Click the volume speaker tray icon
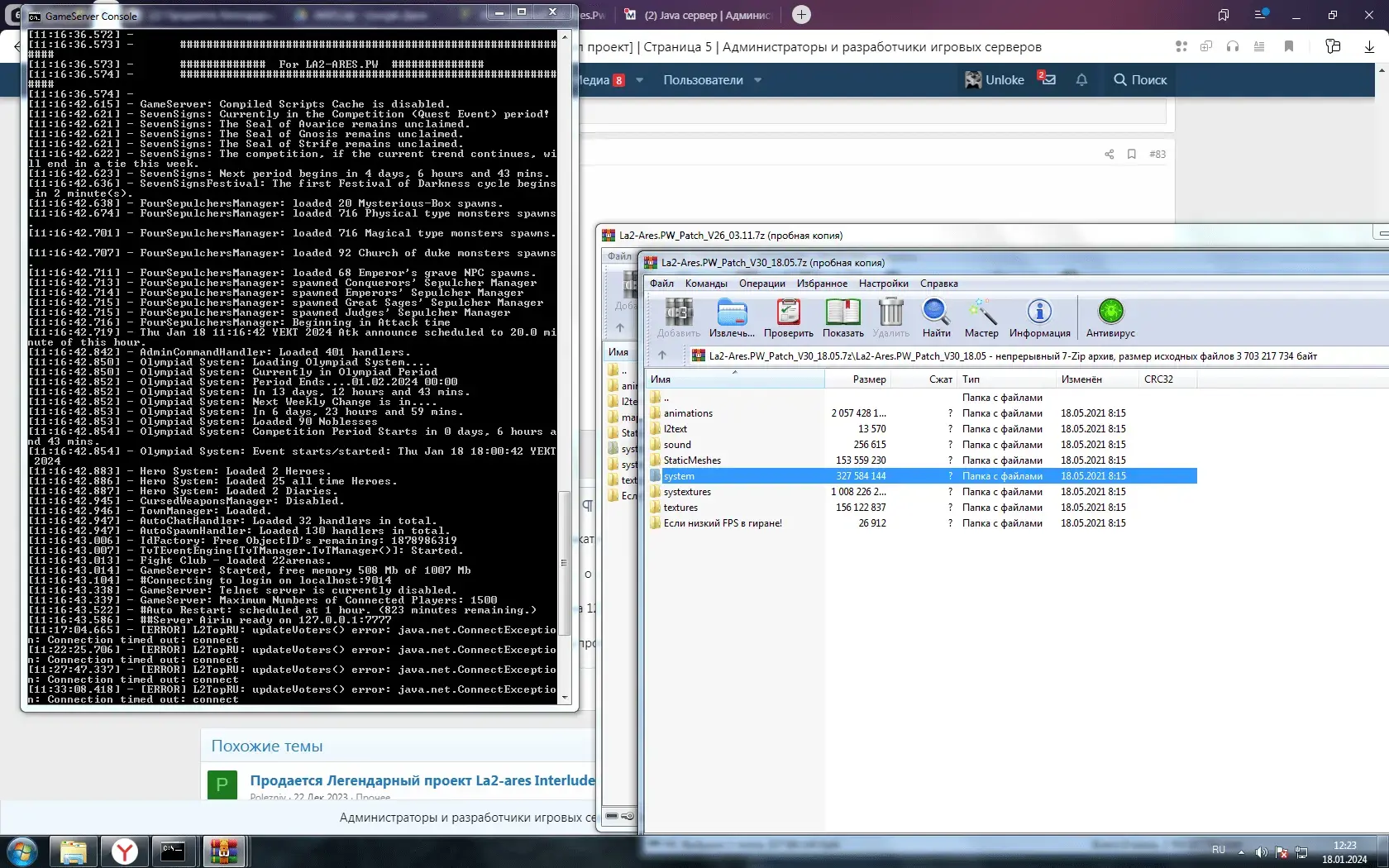 point(1260,851)
